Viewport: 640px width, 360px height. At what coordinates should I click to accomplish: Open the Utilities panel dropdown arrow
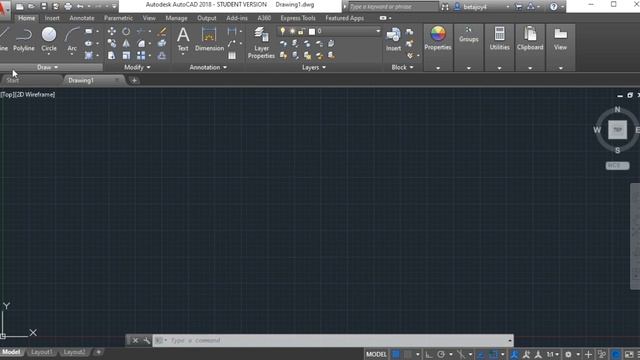499,68
